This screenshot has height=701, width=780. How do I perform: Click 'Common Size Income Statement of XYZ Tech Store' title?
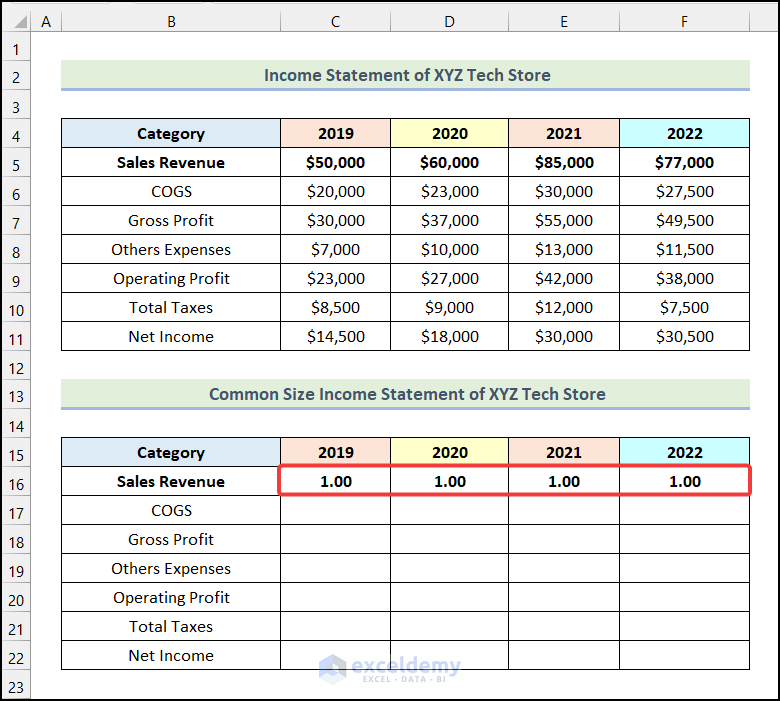tap(405, 394)
